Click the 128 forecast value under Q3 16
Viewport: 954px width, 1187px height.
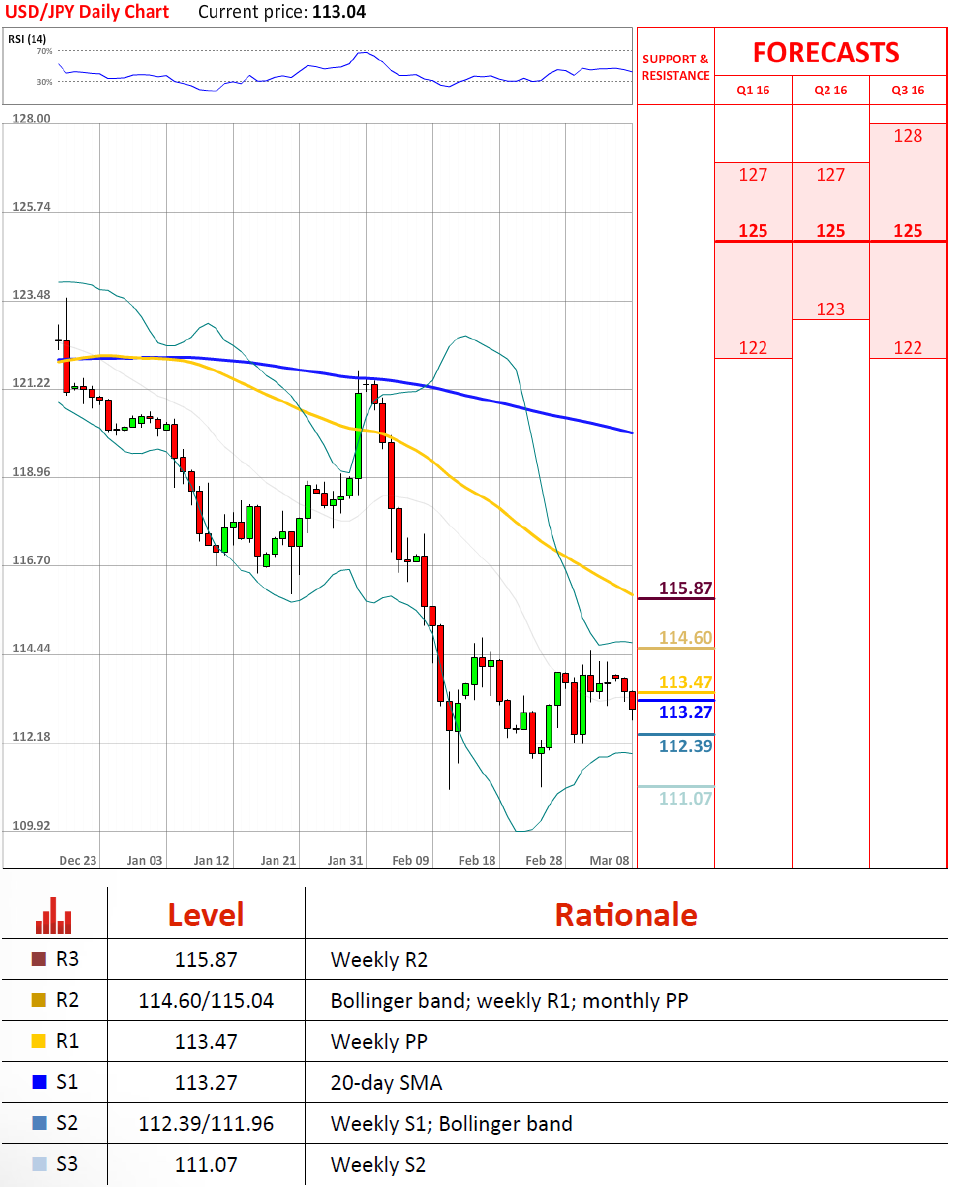(x=908, y=136)
